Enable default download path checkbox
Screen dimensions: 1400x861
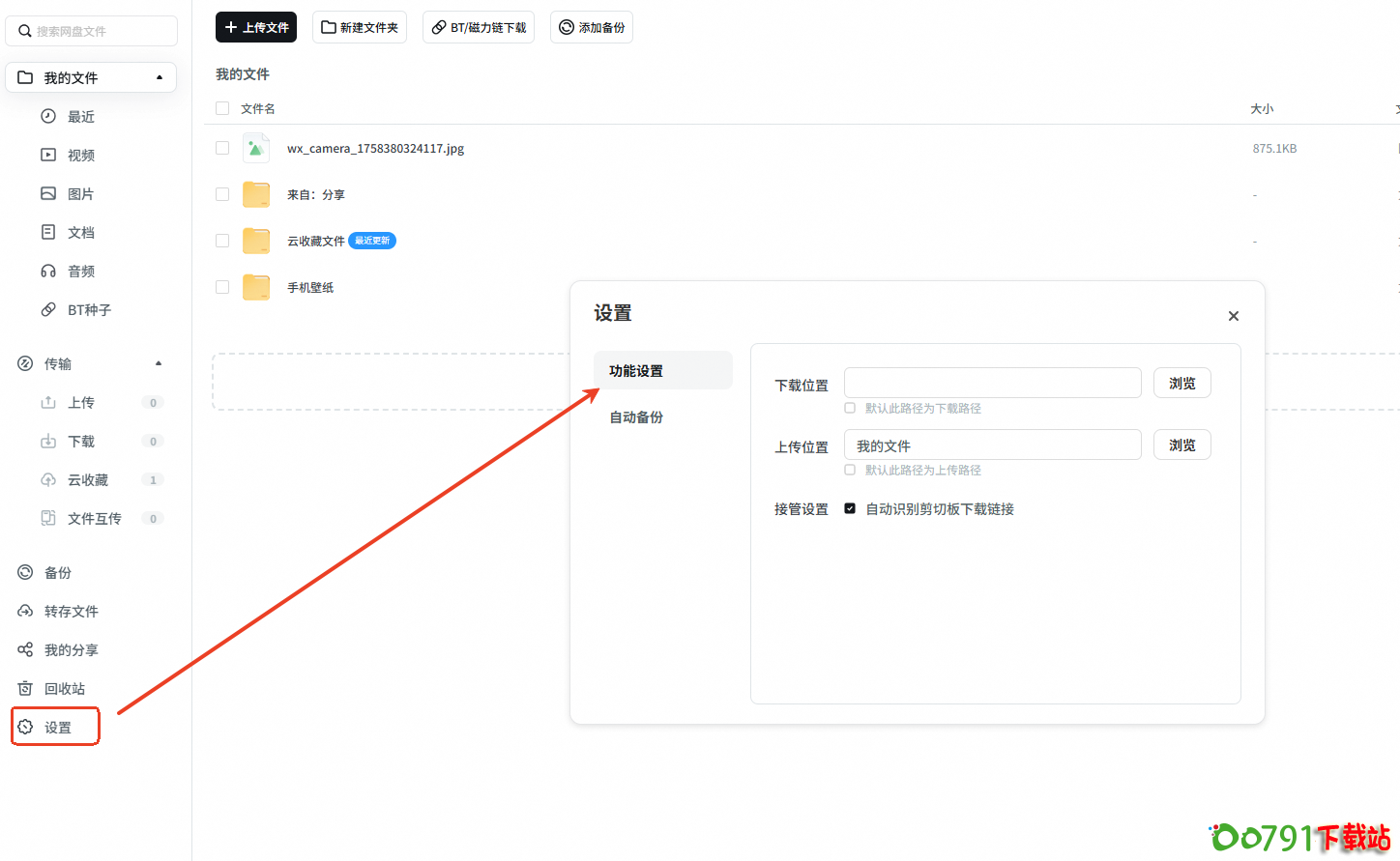coord(850,408)
